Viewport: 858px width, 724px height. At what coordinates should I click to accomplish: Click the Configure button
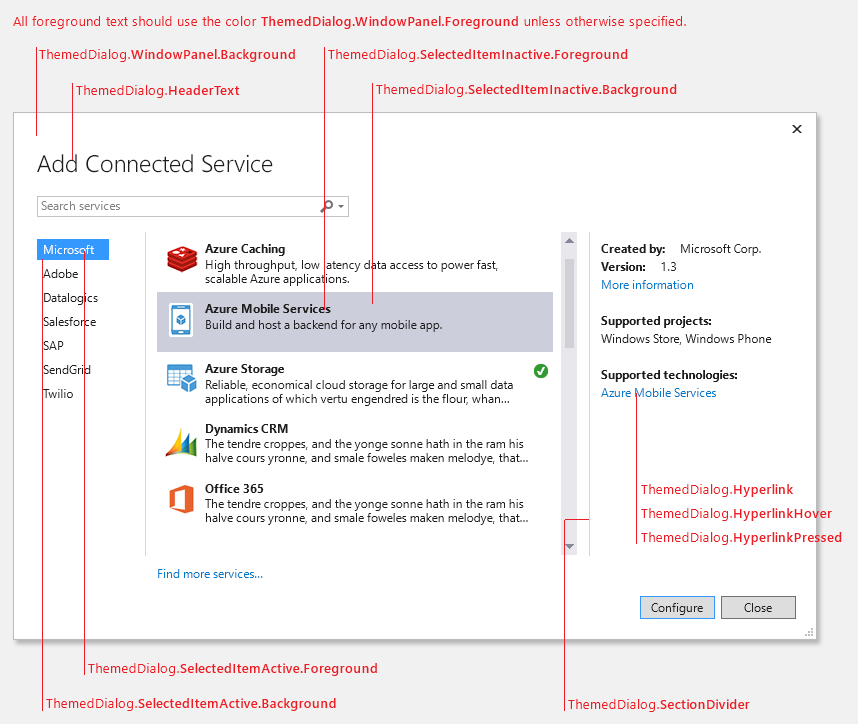(677, 607)
